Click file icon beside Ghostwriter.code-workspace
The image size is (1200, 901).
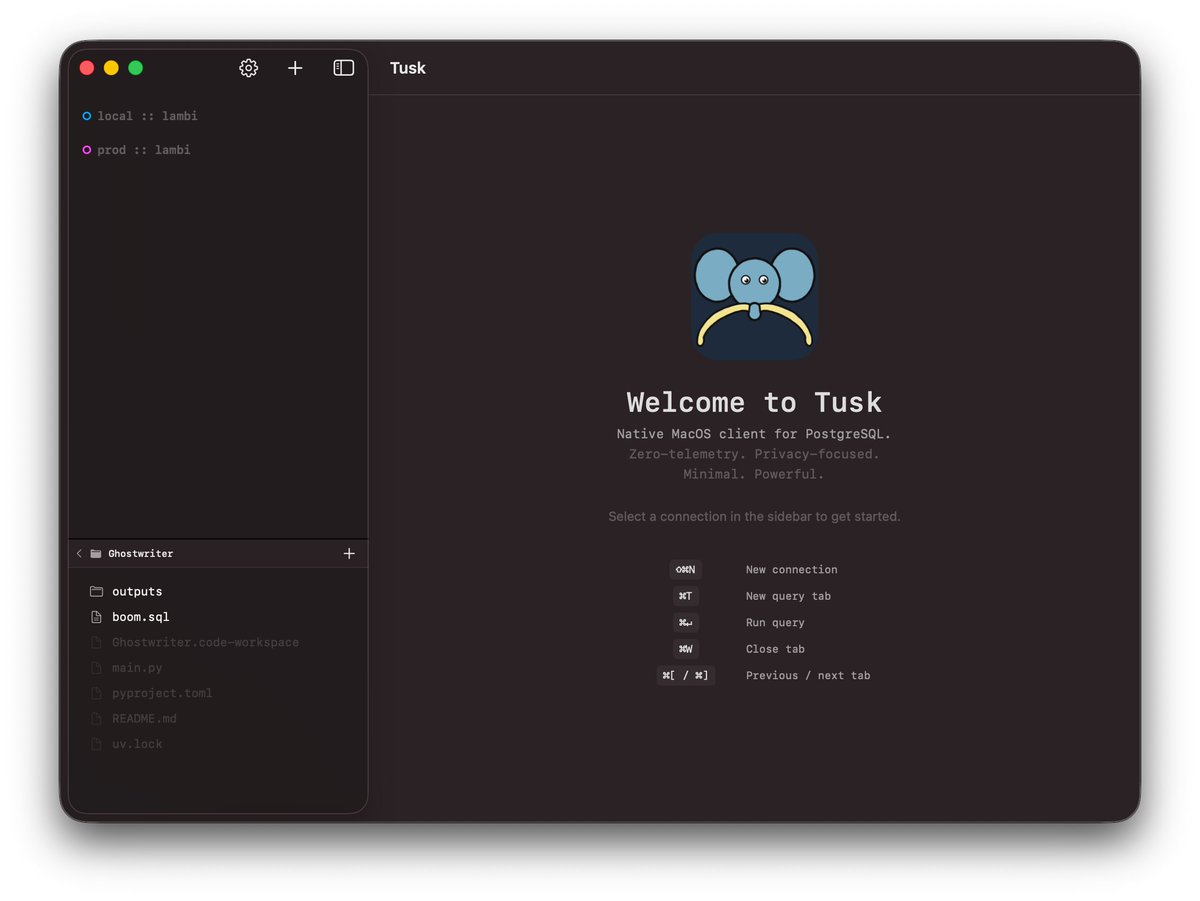[x=96, y=642]
